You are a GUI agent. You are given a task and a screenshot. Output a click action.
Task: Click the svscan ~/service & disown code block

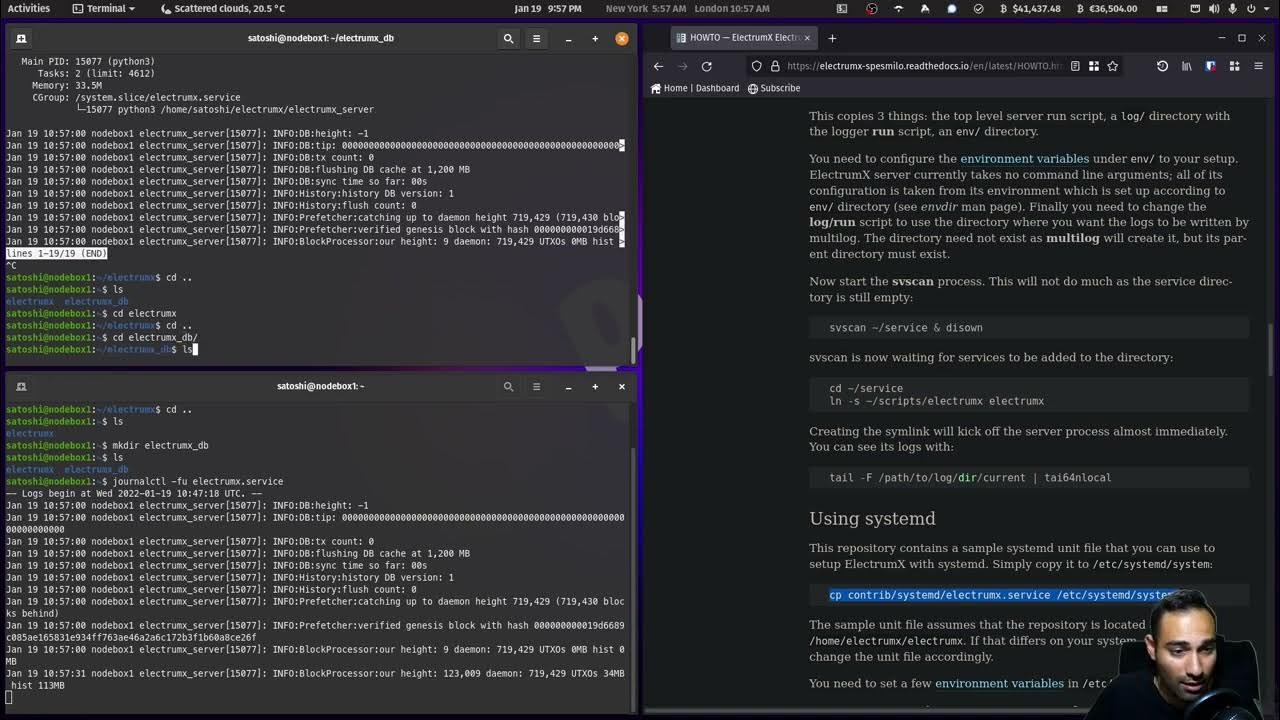(1029, 327)
